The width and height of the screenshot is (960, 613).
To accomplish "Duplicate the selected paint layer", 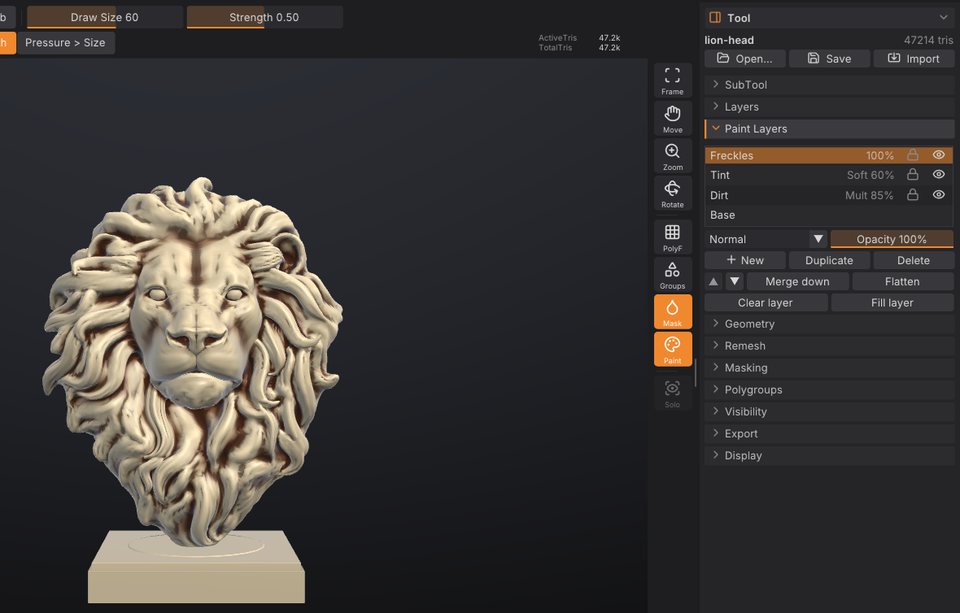I will tap(830, 260).
